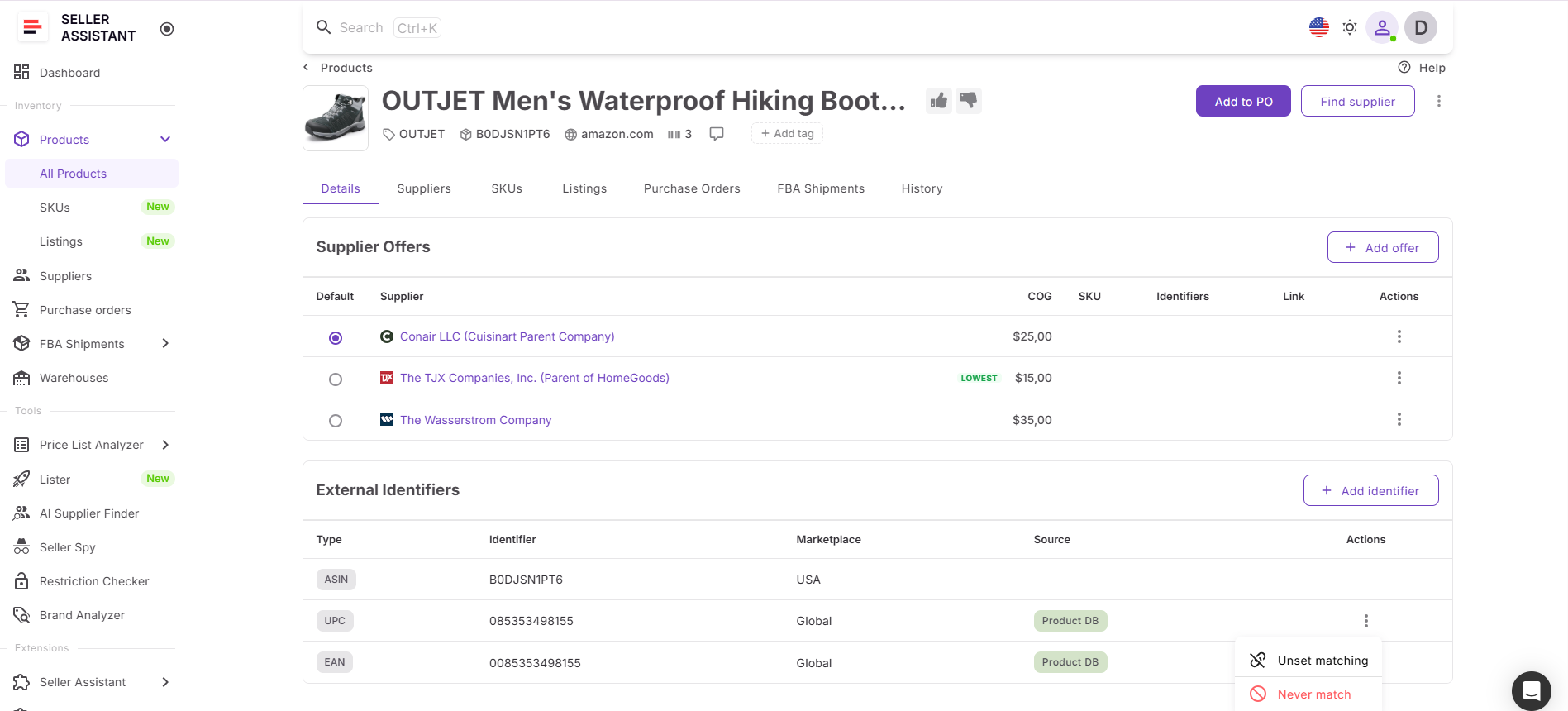Screen dimensions: 1568x711
Task: Toggle the sidebar pin circle icon
Action: click(x=167, y=29)
